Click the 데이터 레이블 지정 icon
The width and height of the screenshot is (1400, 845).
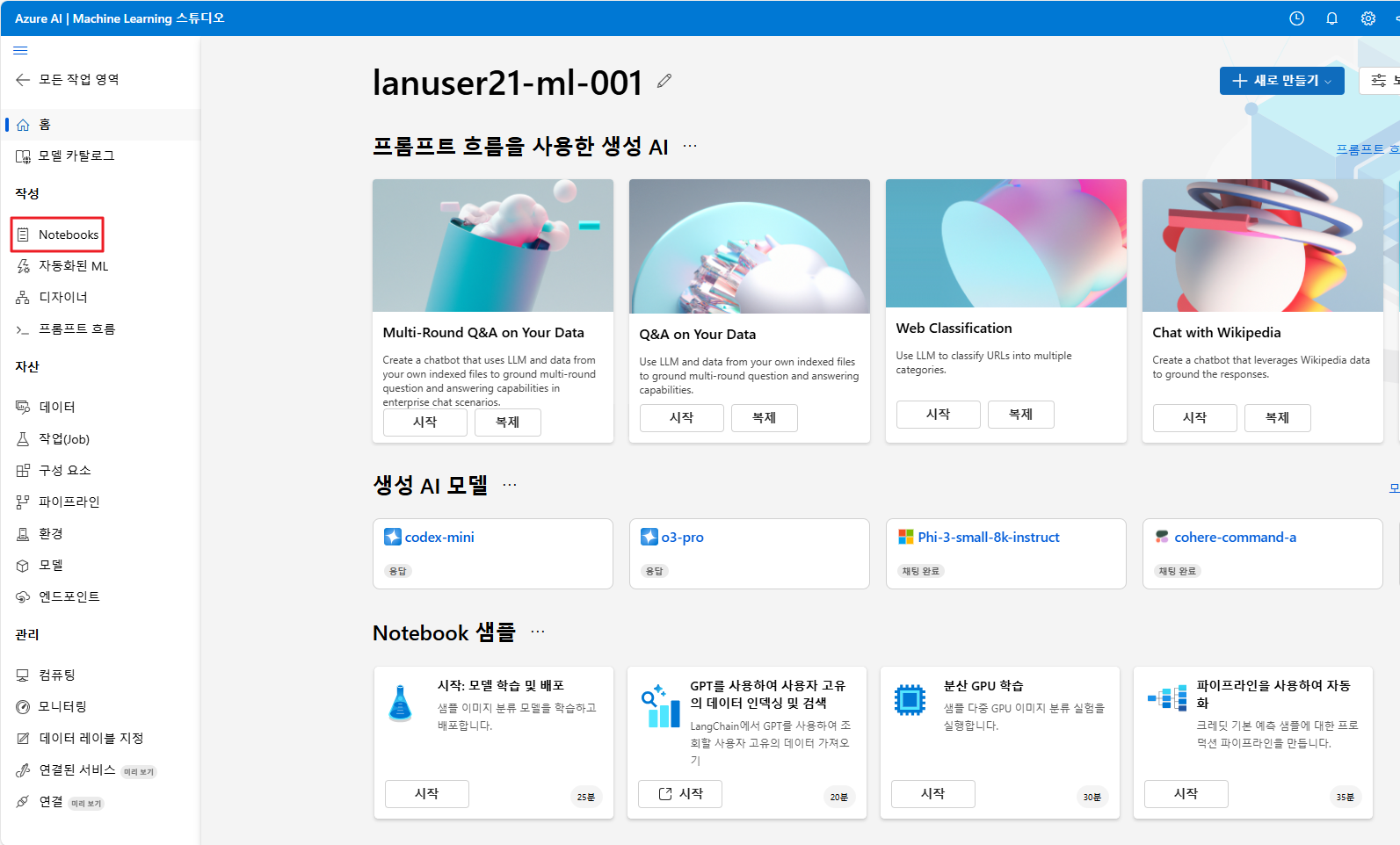coord(23,738)
